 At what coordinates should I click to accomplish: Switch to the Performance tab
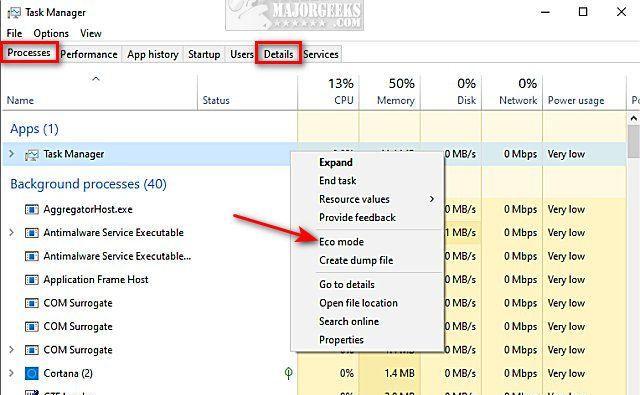[89, 54]
